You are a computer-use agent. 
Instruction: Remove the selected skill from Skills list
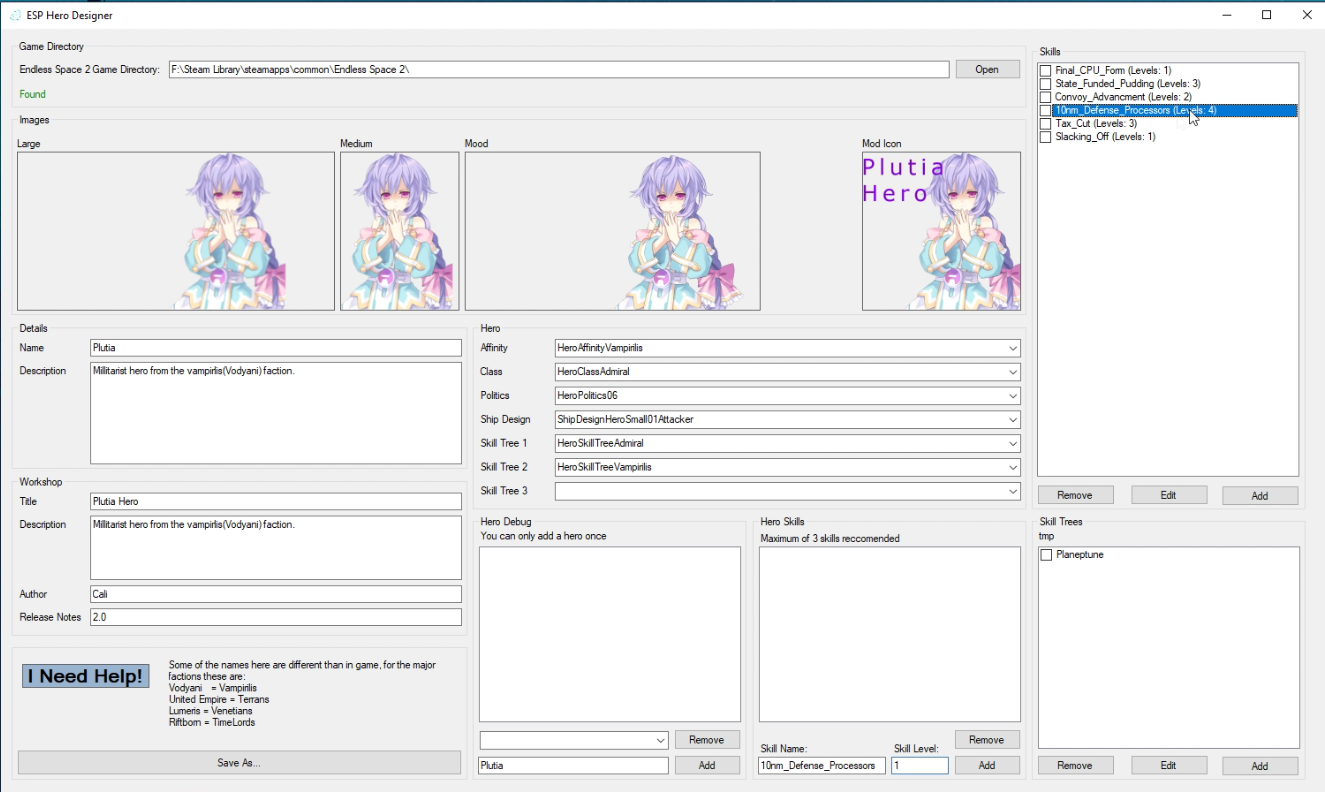tap(1075, 495)
